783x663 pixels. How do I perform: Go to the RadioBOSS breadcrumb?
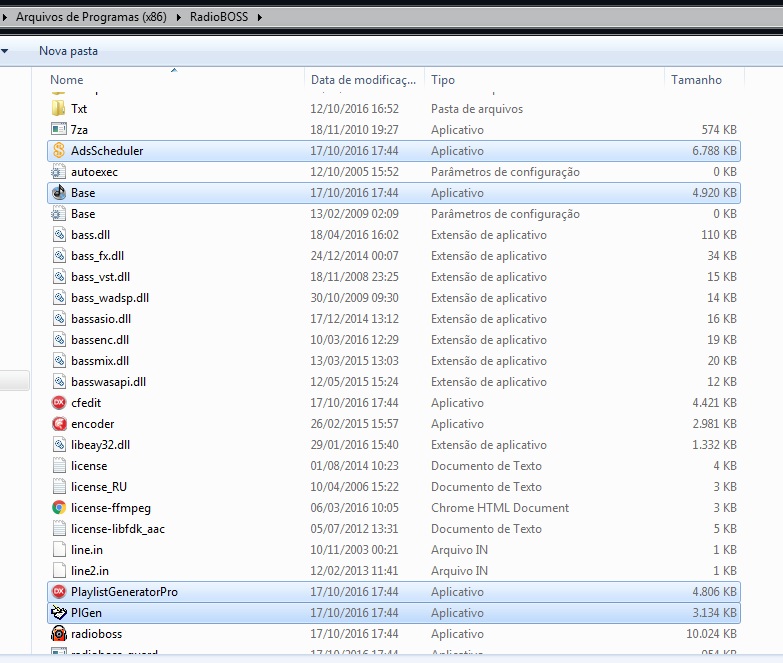point(219,17)
